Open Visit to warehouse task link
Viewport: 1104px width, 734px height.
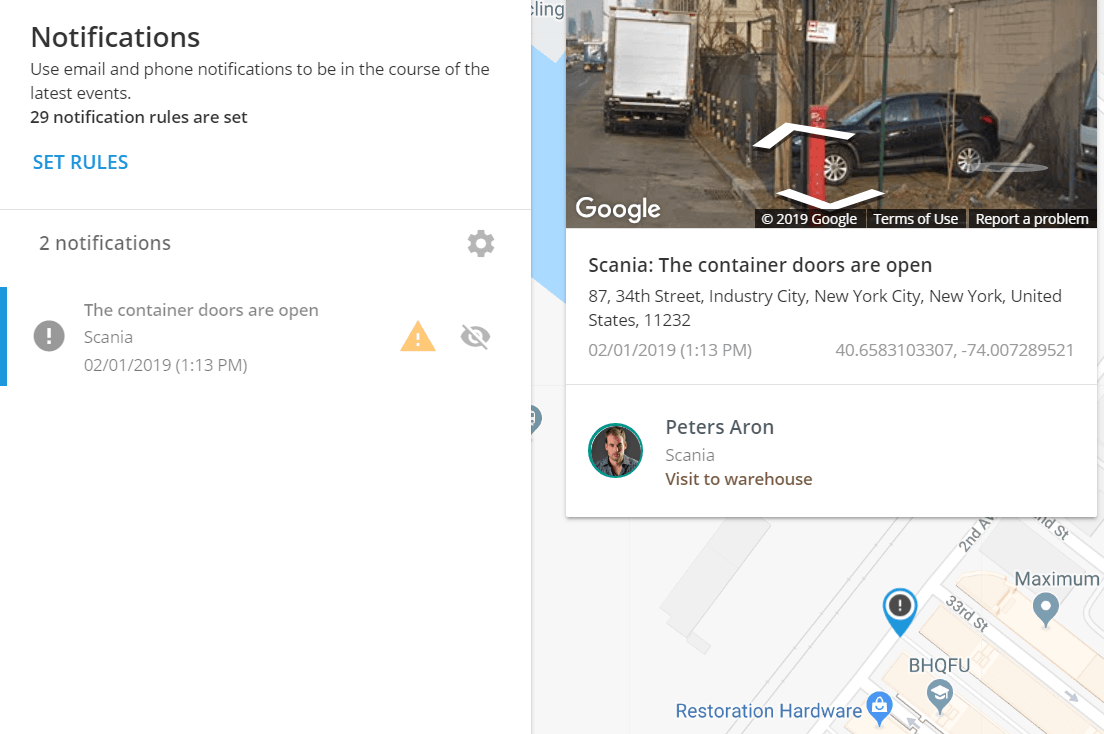(x=739, y=479)
